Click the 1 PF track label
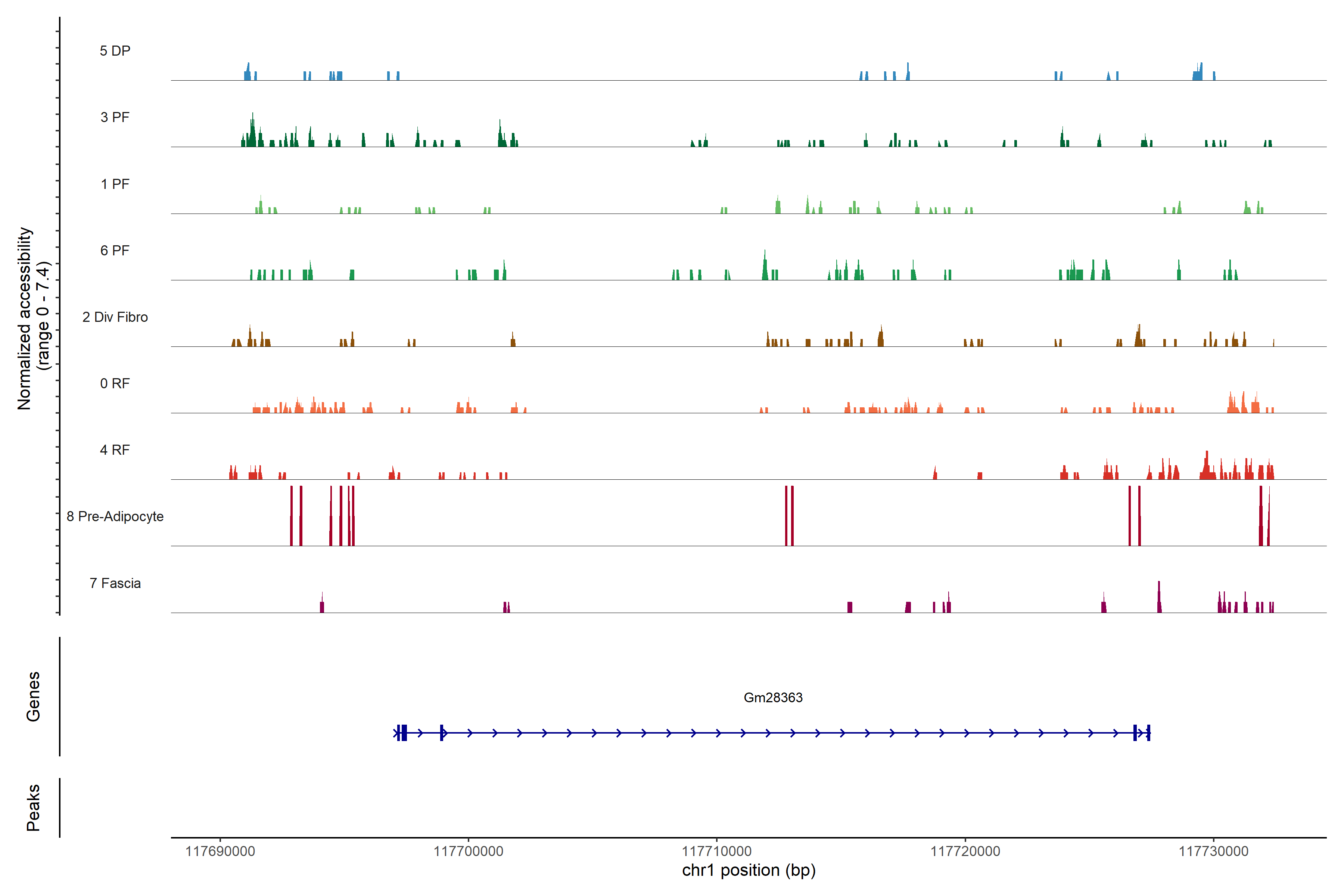1344x896 pixels. click(x=115, y=184)
